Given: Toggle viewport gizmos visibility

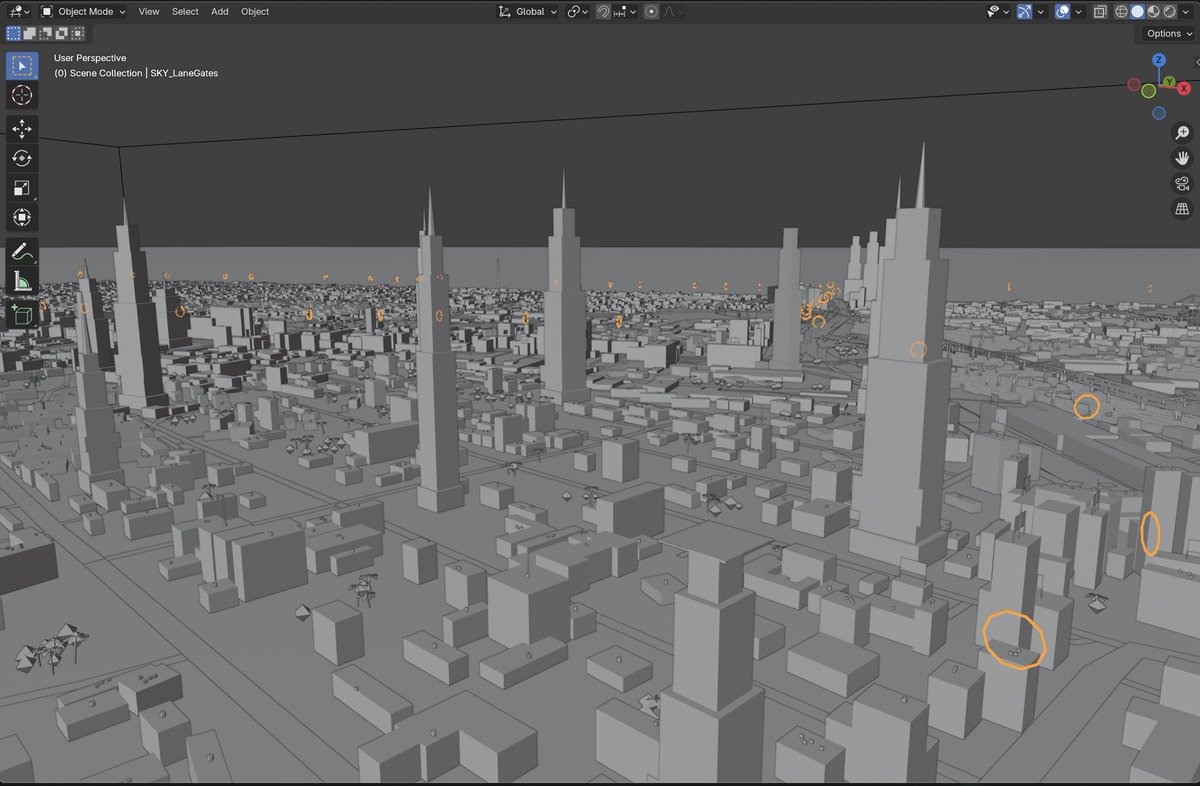Looking at the screenshot, I should point(1024,11).
